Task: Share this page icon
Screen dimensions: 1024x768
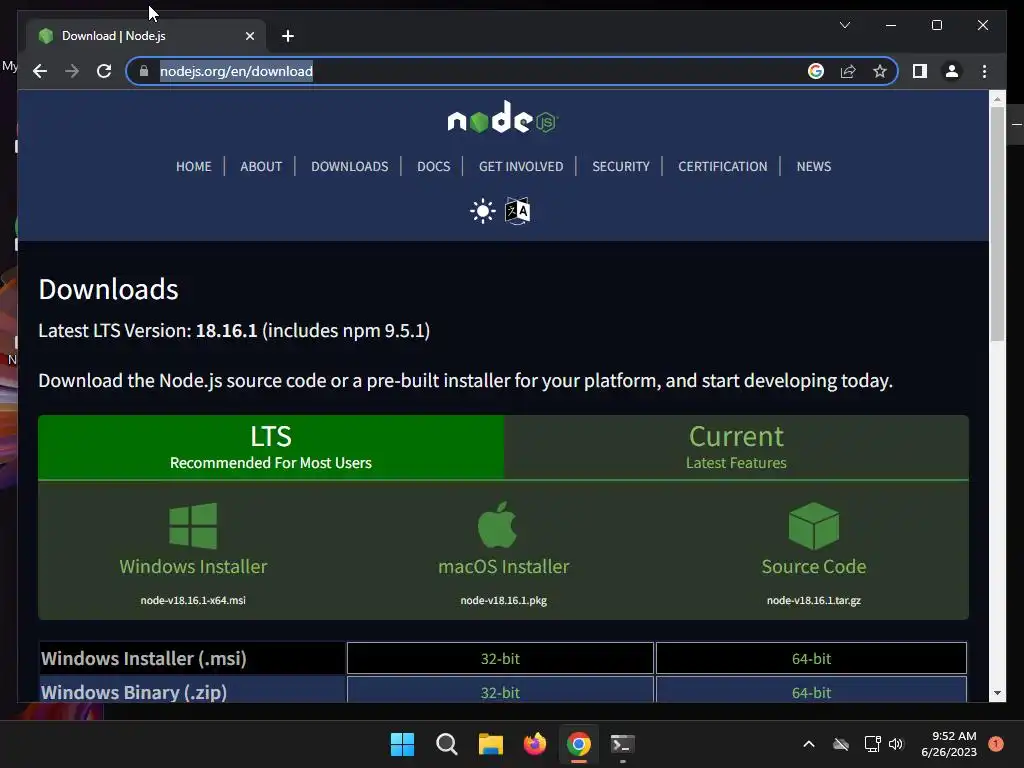Action: (848, 71)
